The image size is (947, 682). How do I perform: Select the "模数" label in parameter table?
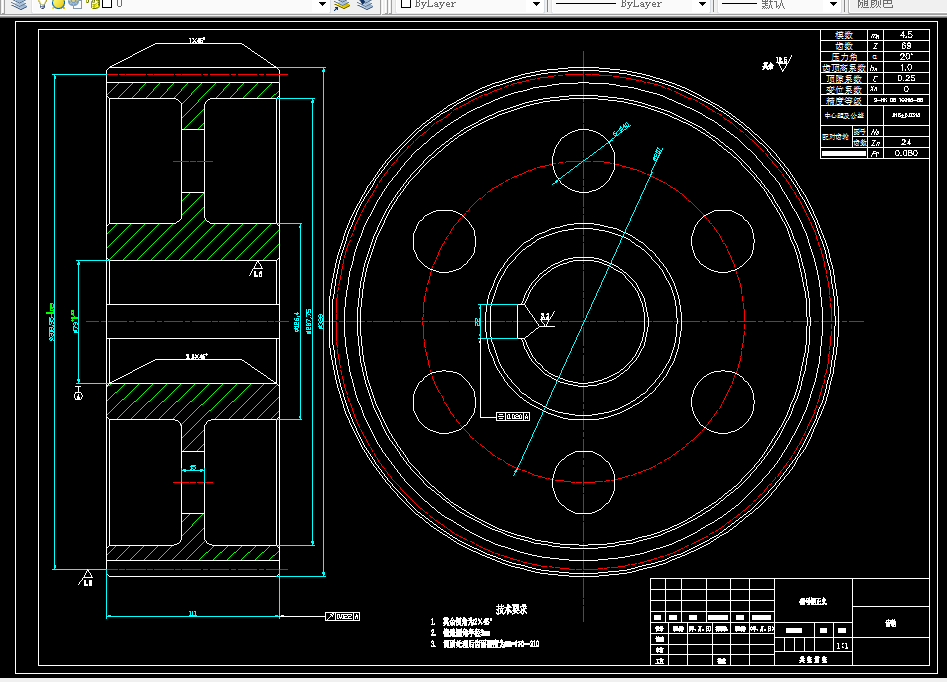pos(844,35)
